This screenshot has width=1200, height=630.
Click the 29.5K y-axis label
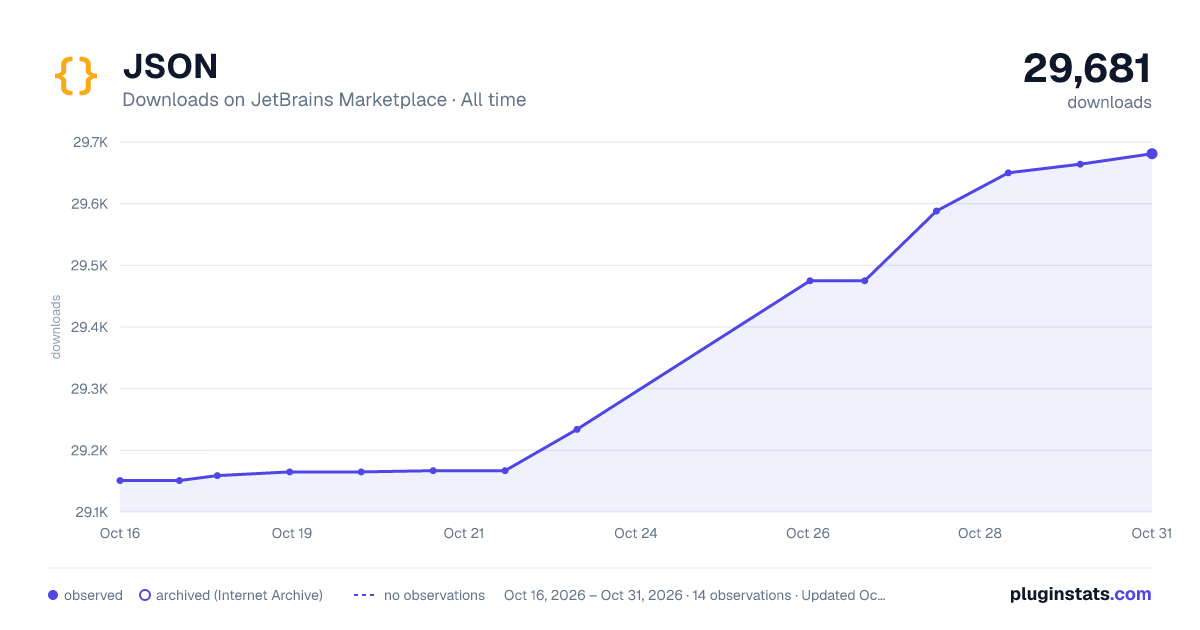coord(90,266)
